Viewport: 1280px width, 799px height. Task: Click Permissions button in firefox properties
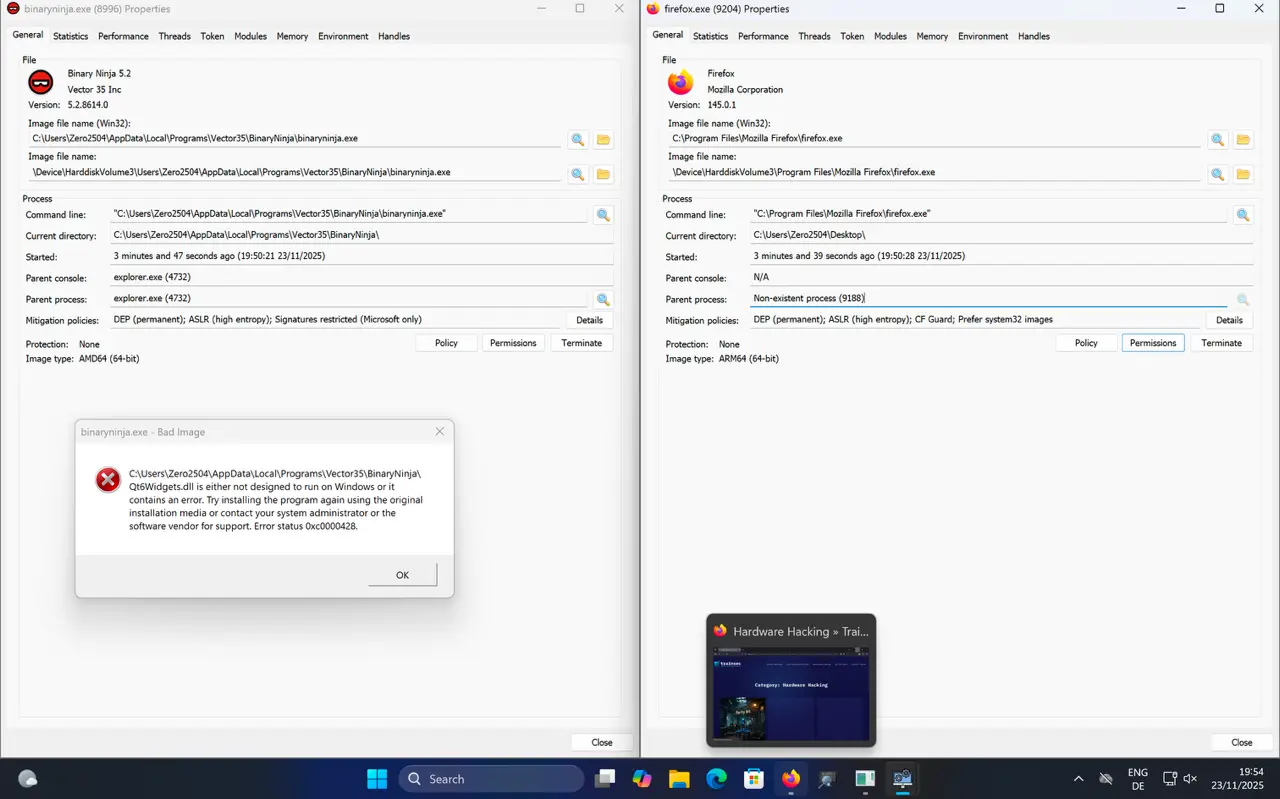[x=1153, y=343]
